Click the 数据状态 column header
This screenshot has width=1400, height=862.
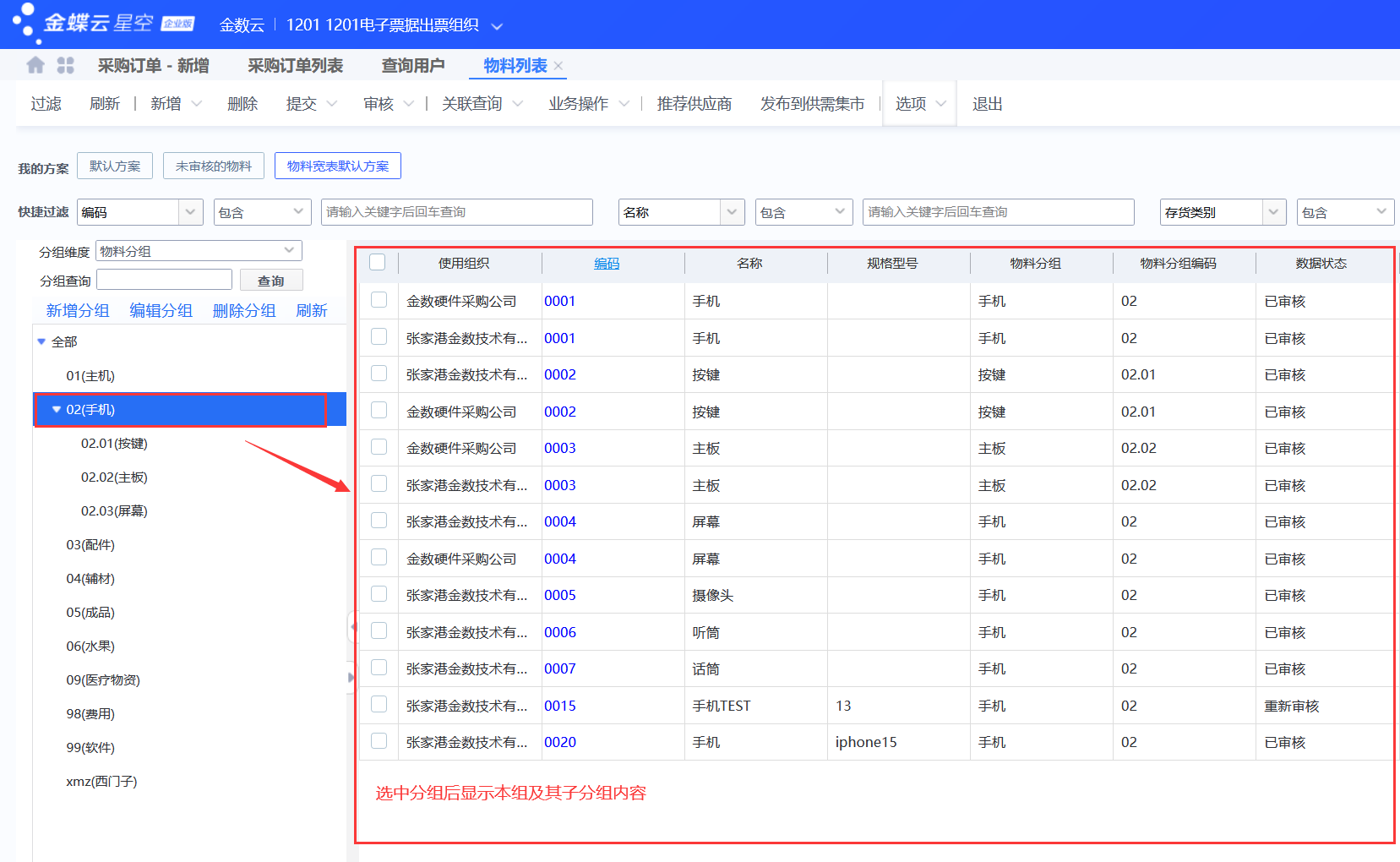pyautogui.click(x=1321, y=264)
